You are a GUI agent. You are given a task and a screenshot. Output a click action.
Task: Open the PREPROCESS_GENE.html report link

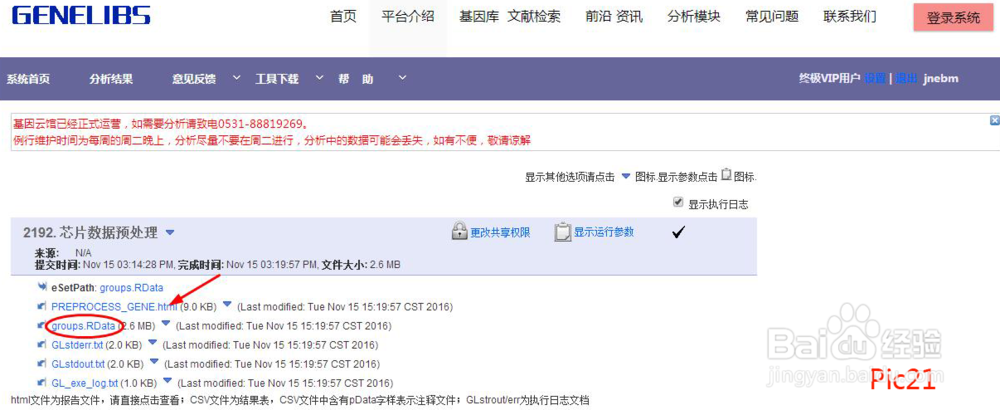click(114, 307)
